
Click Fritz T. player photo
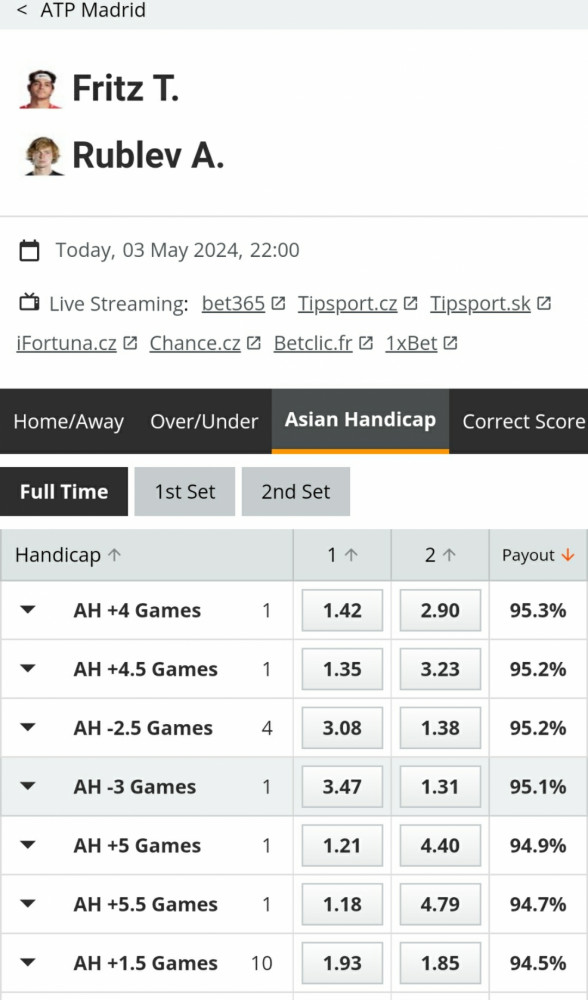point(42,89)
